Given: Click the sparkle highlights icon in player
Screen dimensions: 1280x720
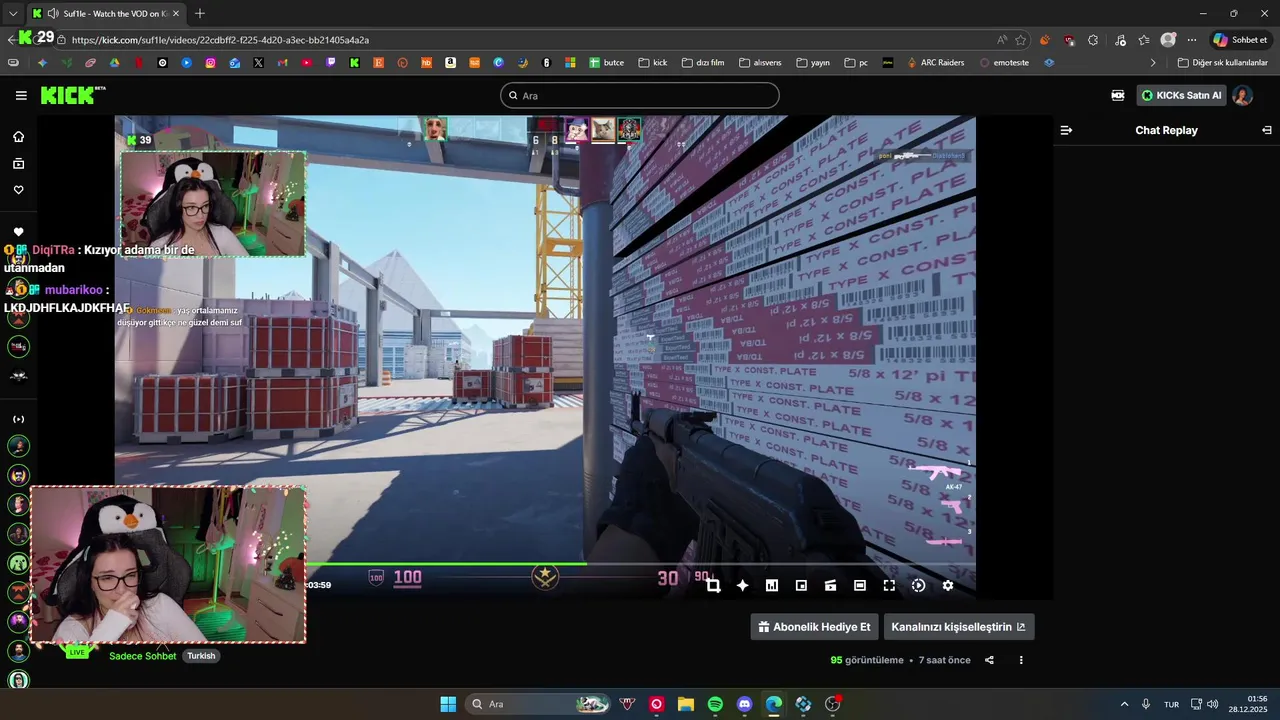Looking at the screenshot, I should (x=742, y=586).
